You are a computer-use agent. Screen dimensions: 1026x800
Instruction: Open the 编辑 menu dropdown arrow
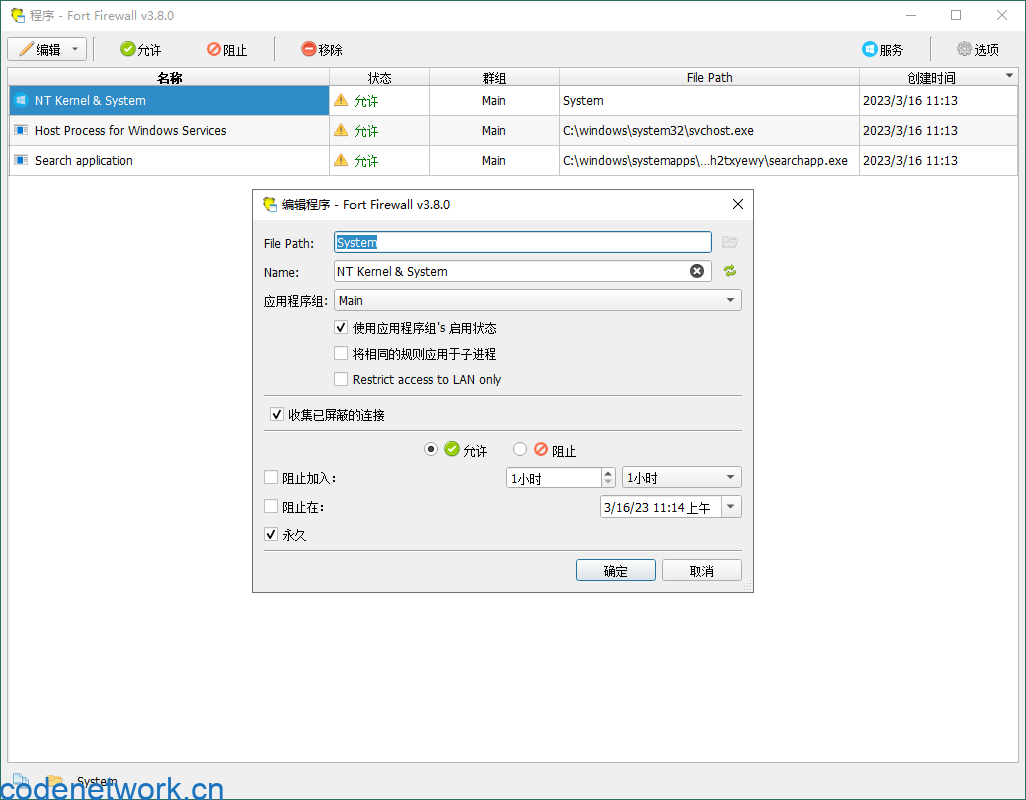pos(75,49)
